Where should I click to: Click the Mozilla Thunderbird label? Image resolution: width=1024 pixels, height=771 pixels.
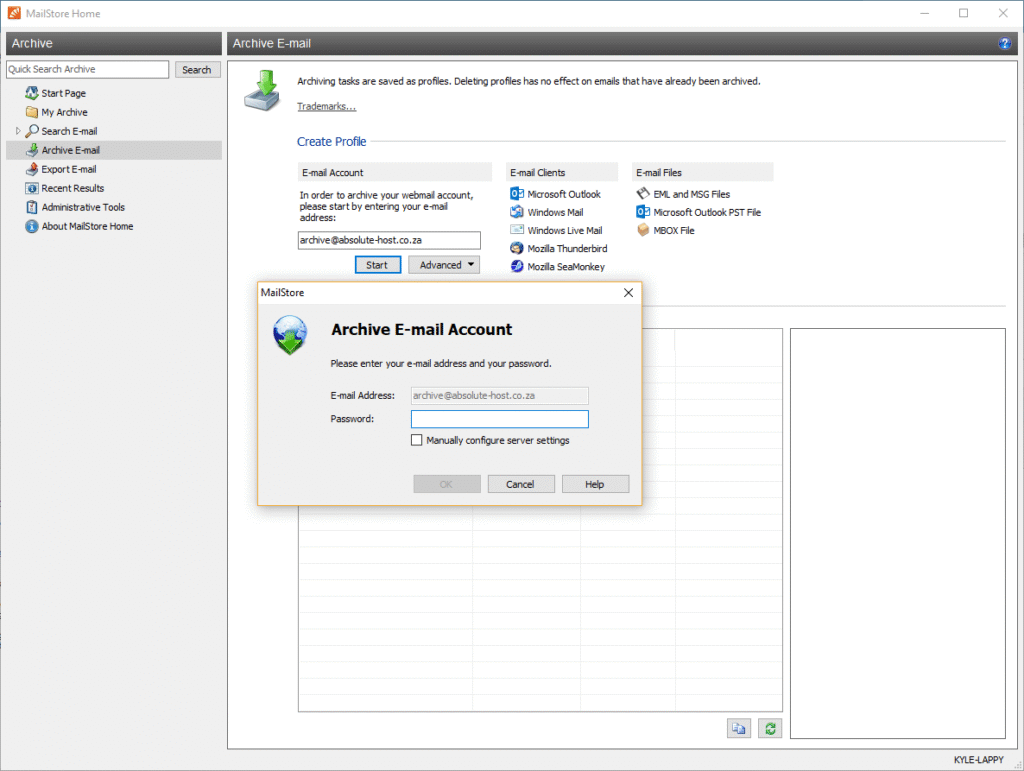tap(567, 249)
